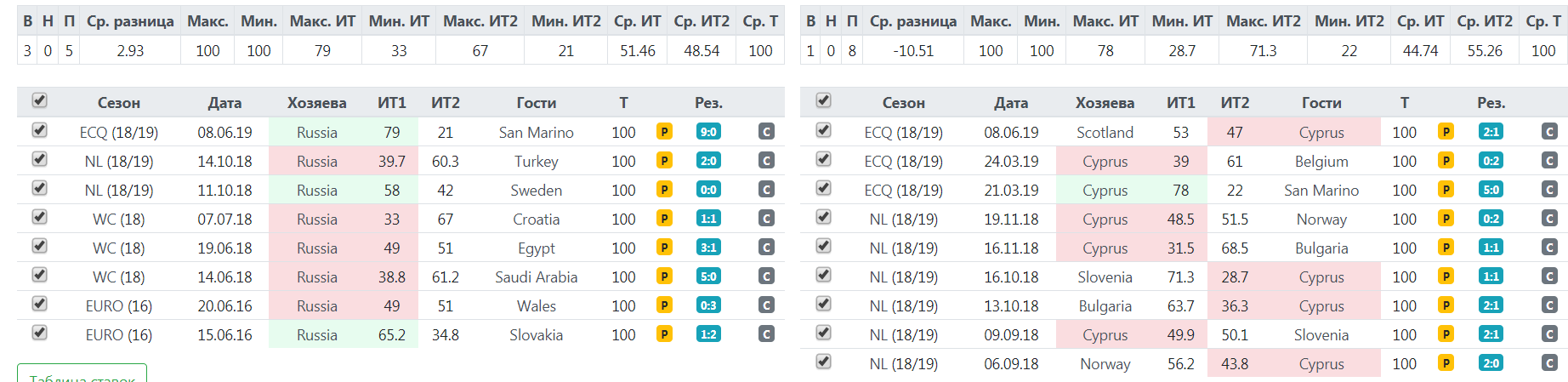Screen dimensions: 1568x382
Task: Uncheck the Cyprus vs Belgium match row
Action: point(823,159)
